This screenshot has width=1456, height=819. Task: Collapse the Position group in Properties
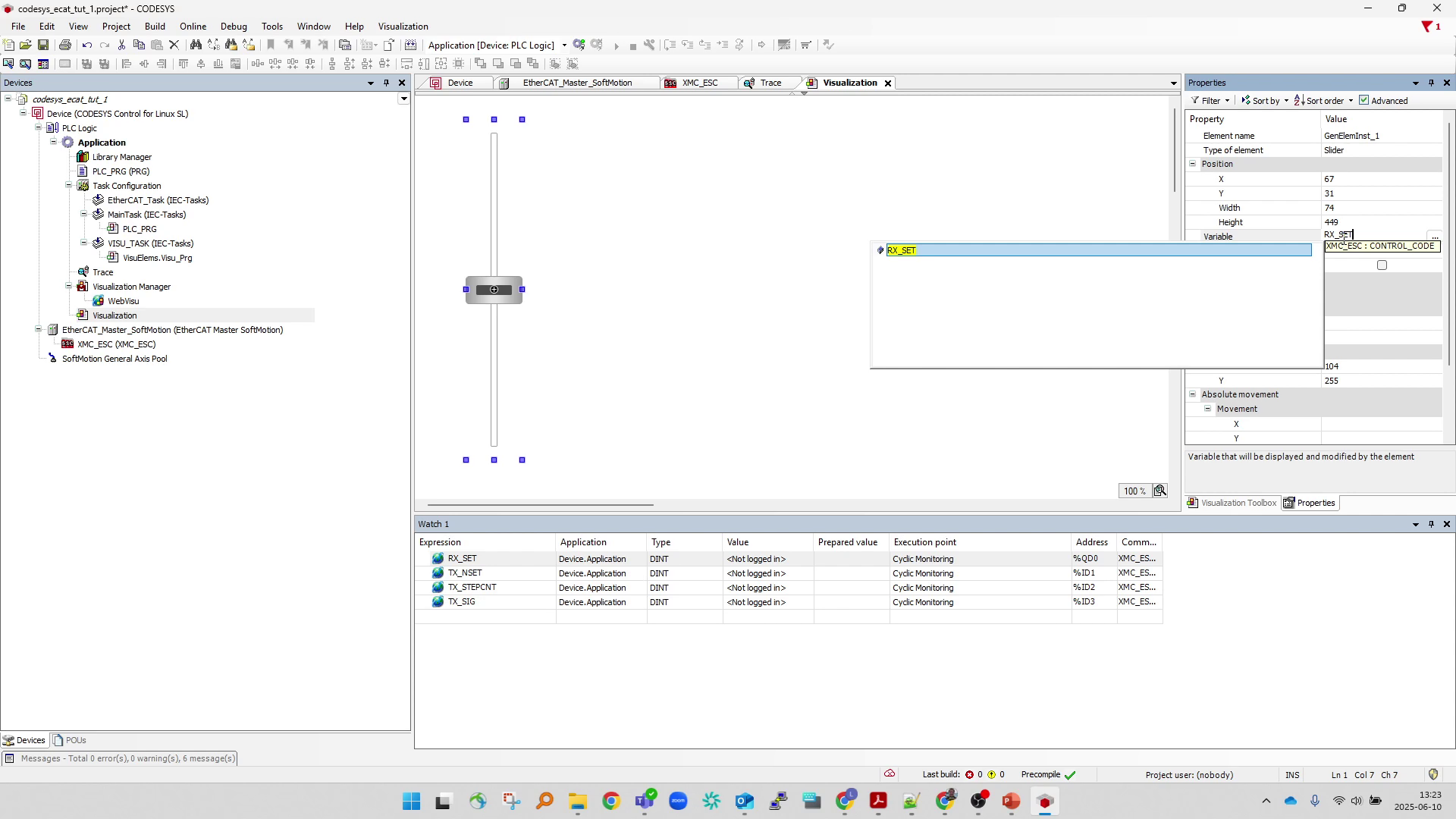[1193, 164]
